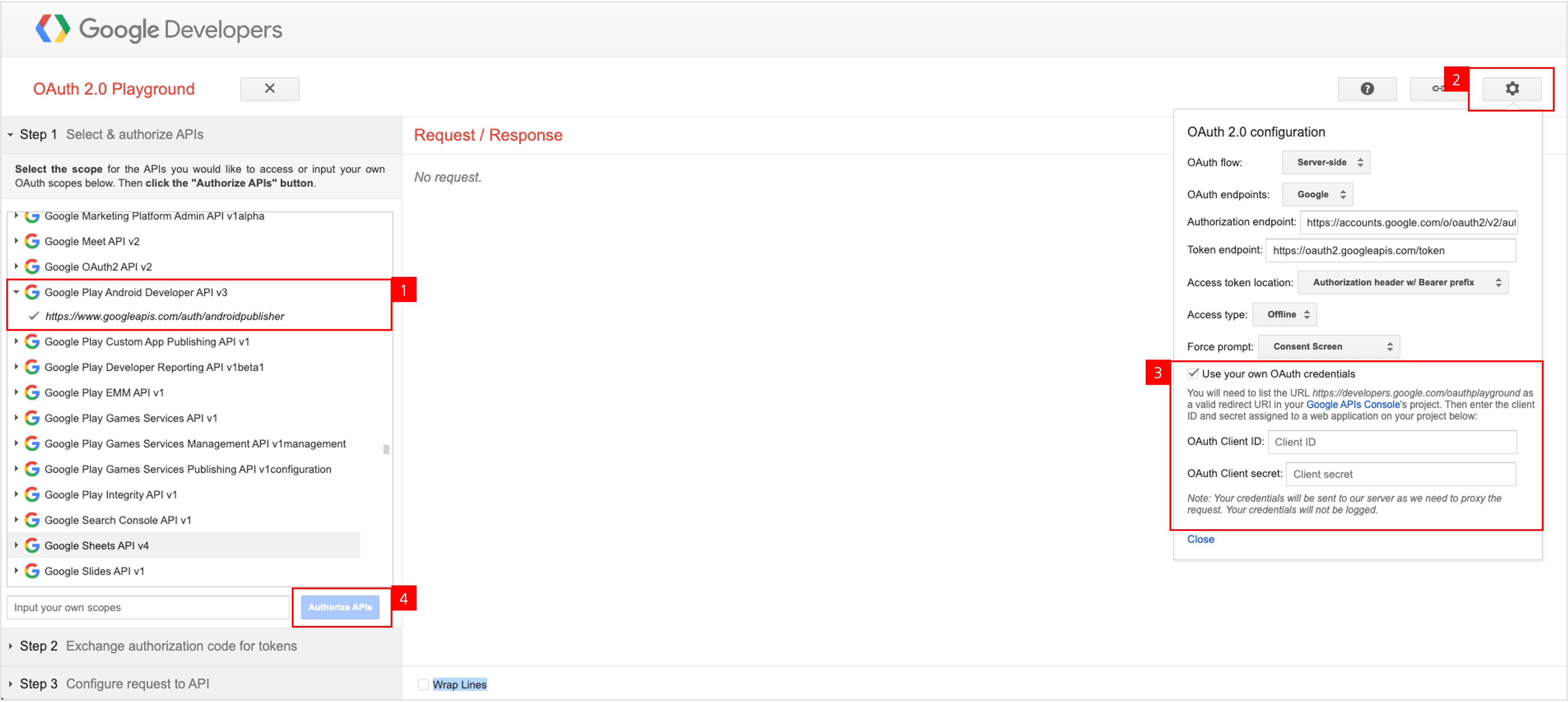The width and height of the screenshot is (1568, 702).
Task: Click the Google icon of Google OAuth2 API v2
Action: coord(32,267)
